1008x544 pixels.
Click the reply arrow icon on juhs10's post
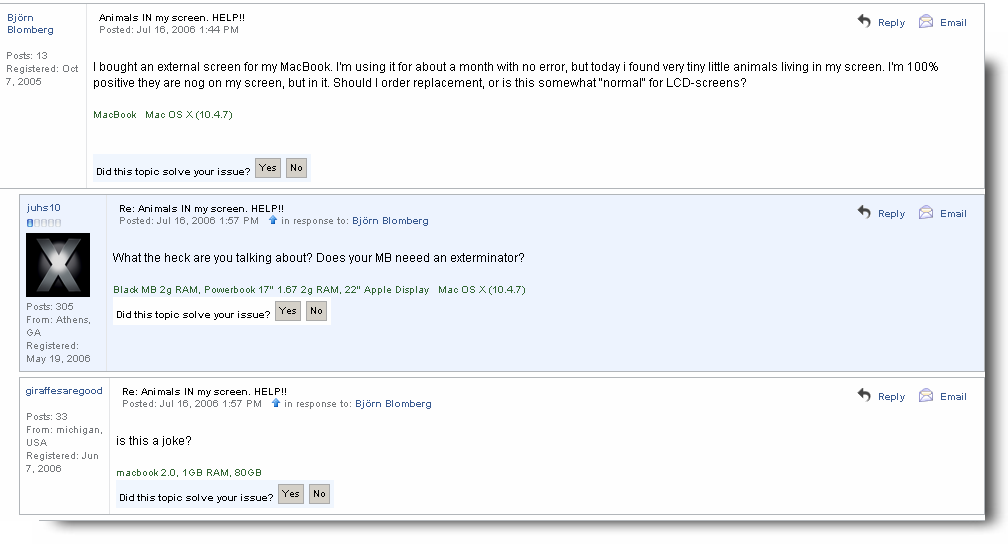click(x=864, y=212)
